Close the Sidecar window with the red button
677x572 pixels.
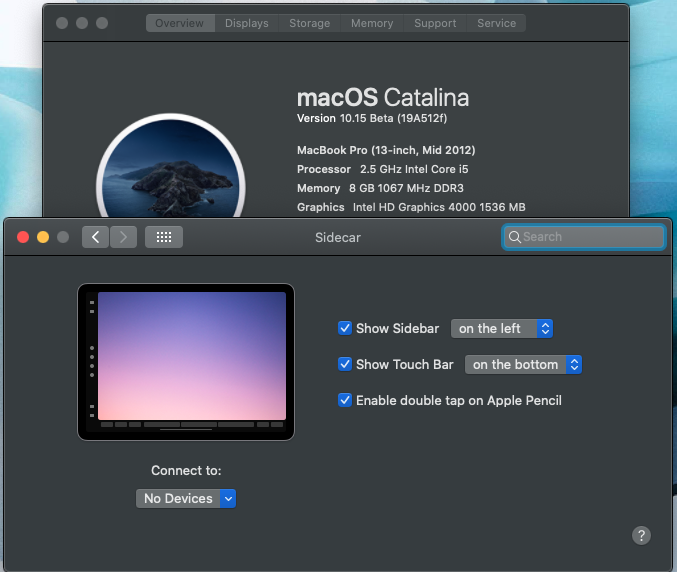point(23,237)
